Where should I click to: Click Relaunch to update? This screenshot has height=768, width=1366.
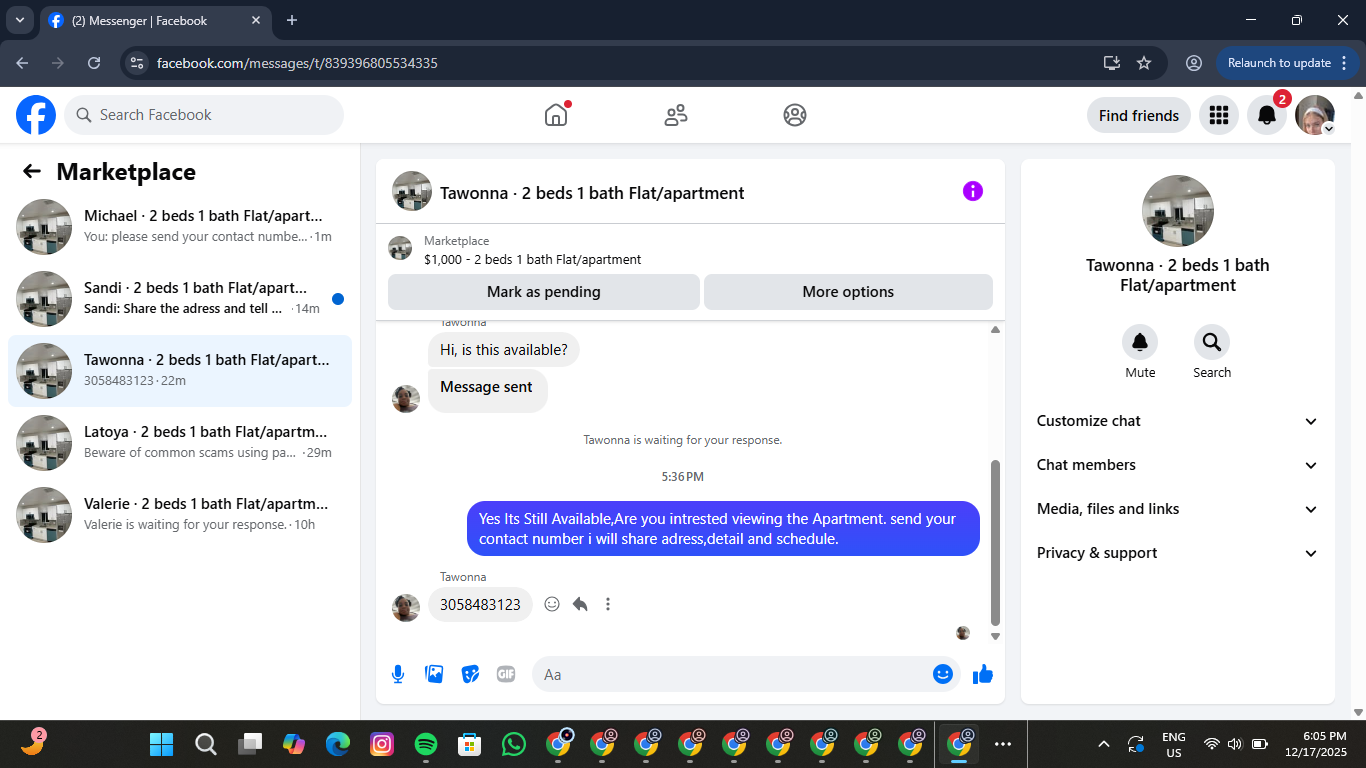1288,63
